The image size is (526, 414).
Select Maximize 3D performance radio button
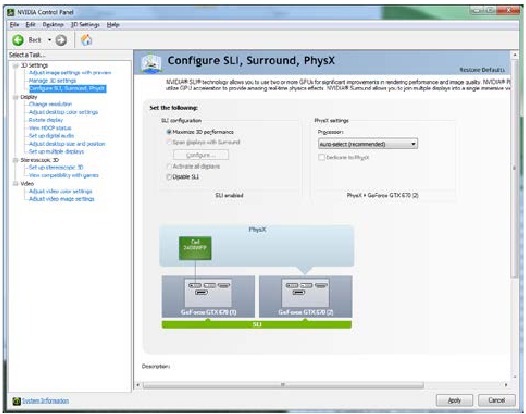point(169,132)
